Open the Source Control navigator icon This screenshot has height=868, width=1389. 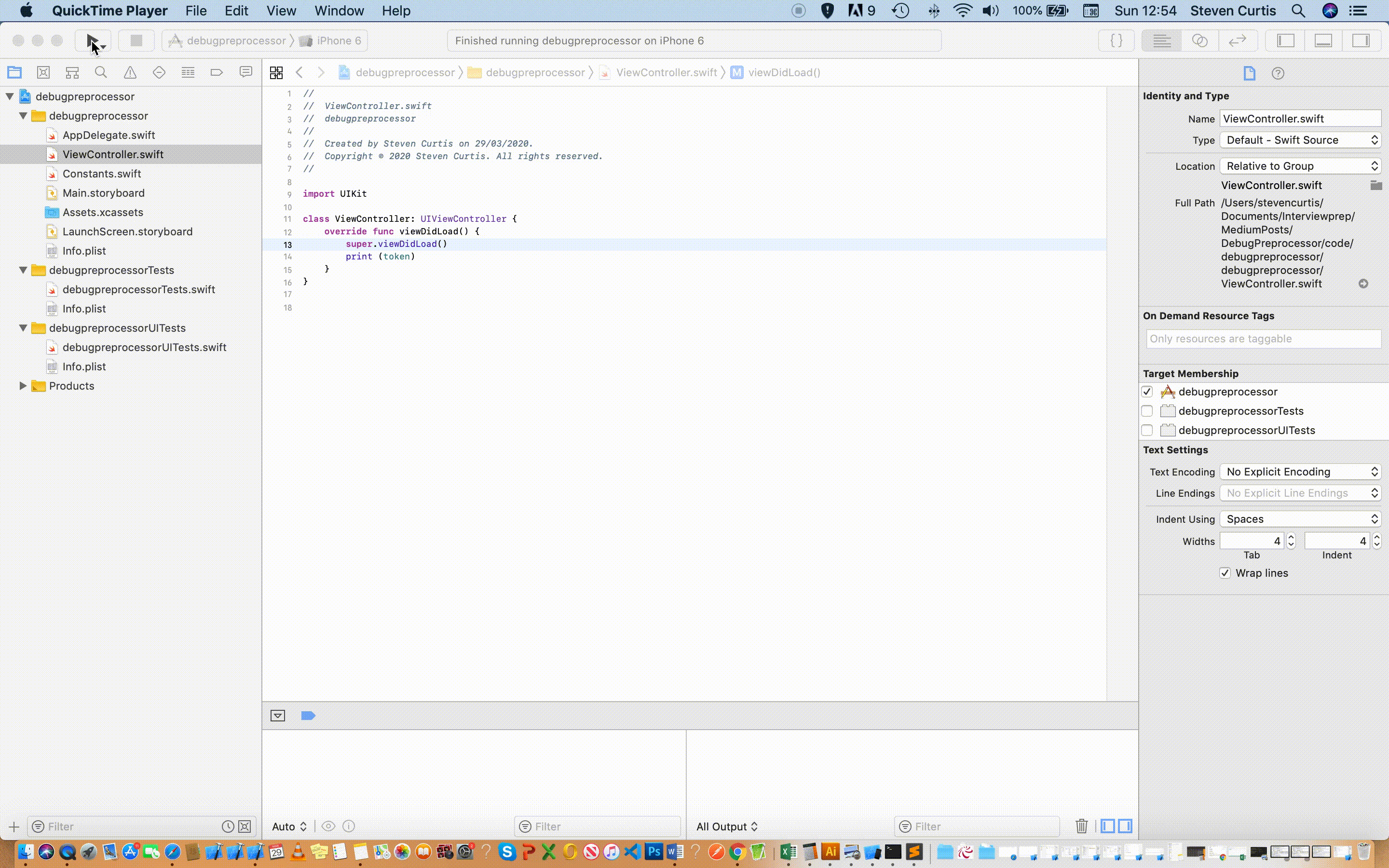pyautogui.click(x=43, y=72)
